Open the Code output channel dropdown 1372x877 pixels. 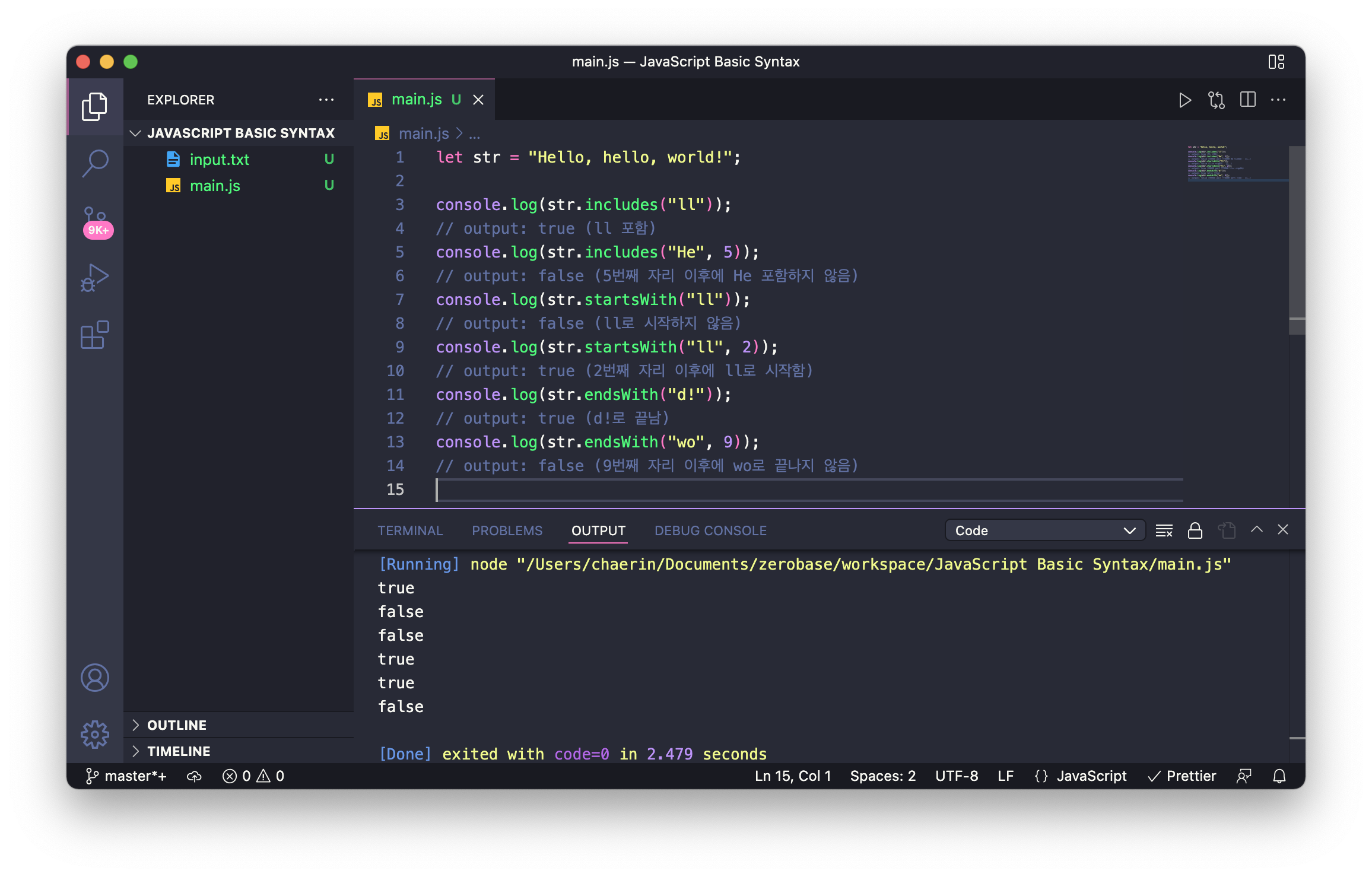(1043, 530)
